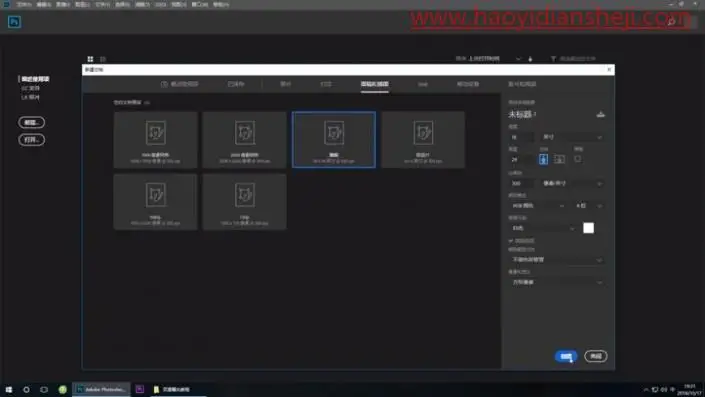Select the 1080p preset card
705x397 pixels.
[156, 202]
